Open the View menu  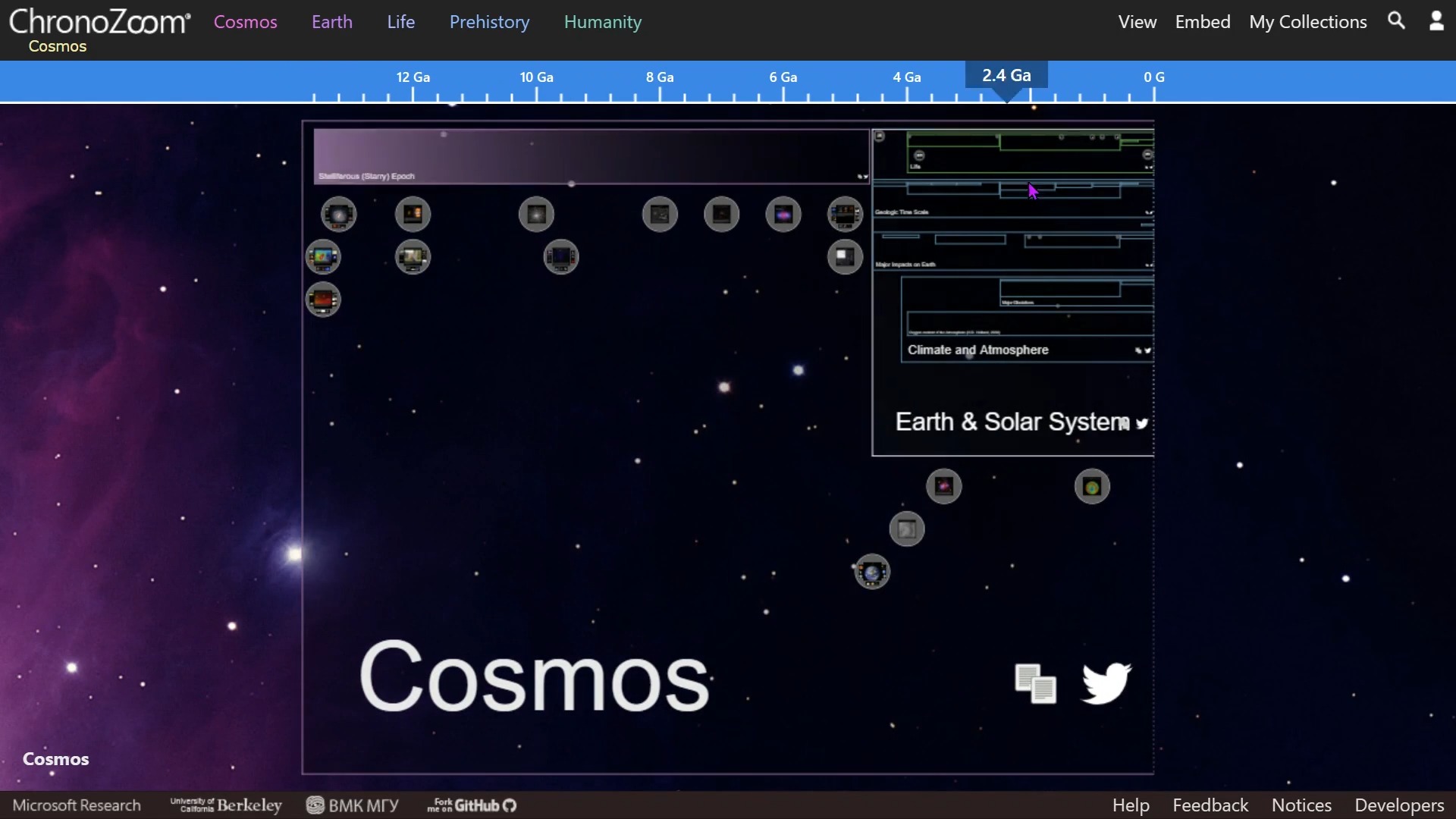[x=1137, y=22]
